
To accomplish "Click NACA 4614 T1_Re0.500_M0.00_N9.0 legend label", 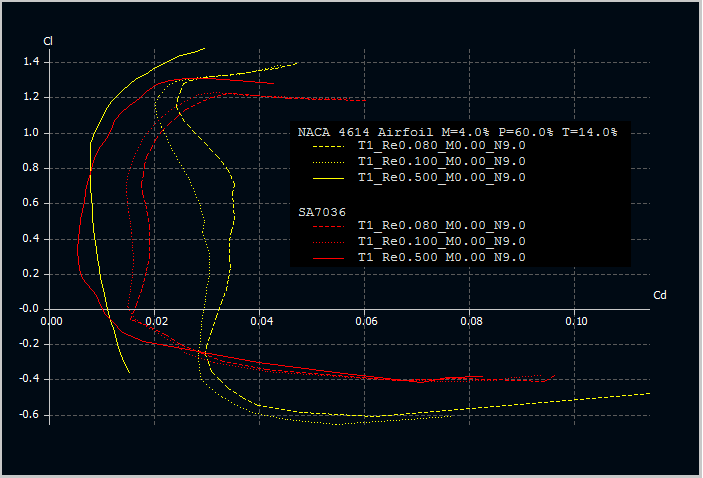I will tap(442, 178).
